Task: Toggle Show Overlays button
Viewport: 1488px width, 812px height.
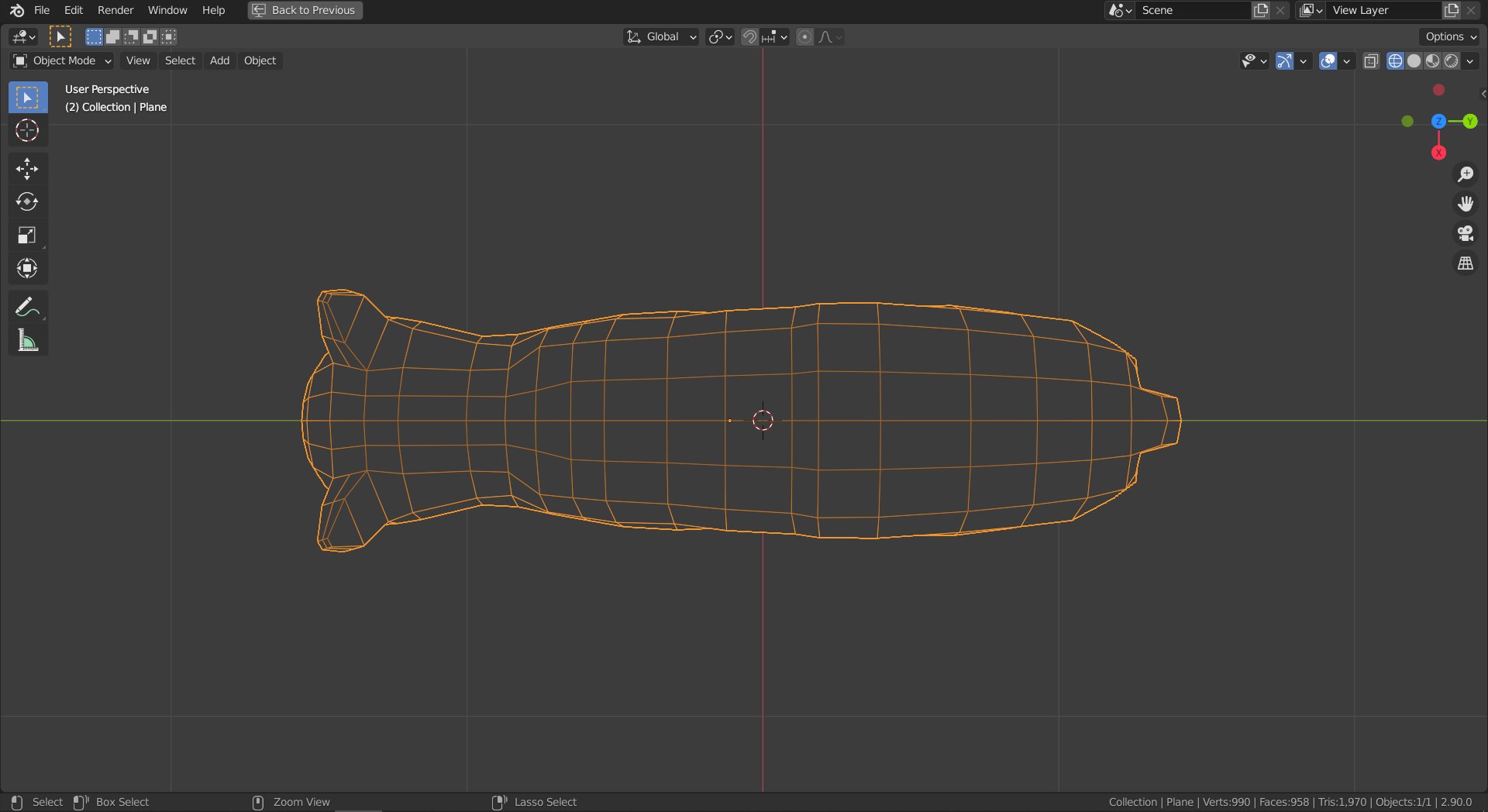Action: [1328, 60]
